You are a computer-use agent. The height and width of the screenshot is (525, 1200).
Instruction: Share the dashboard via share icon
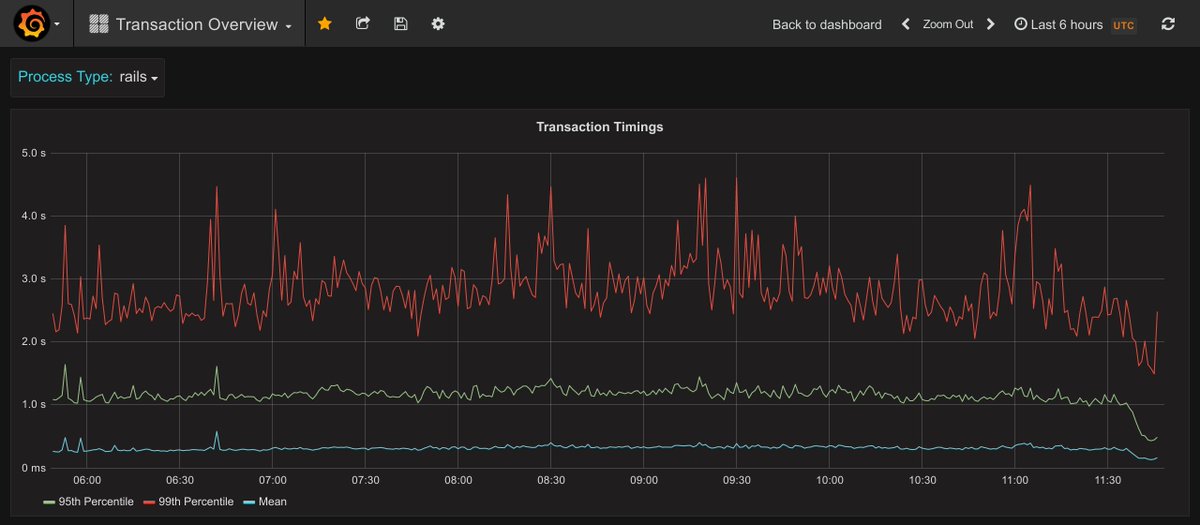pos(363,23)
